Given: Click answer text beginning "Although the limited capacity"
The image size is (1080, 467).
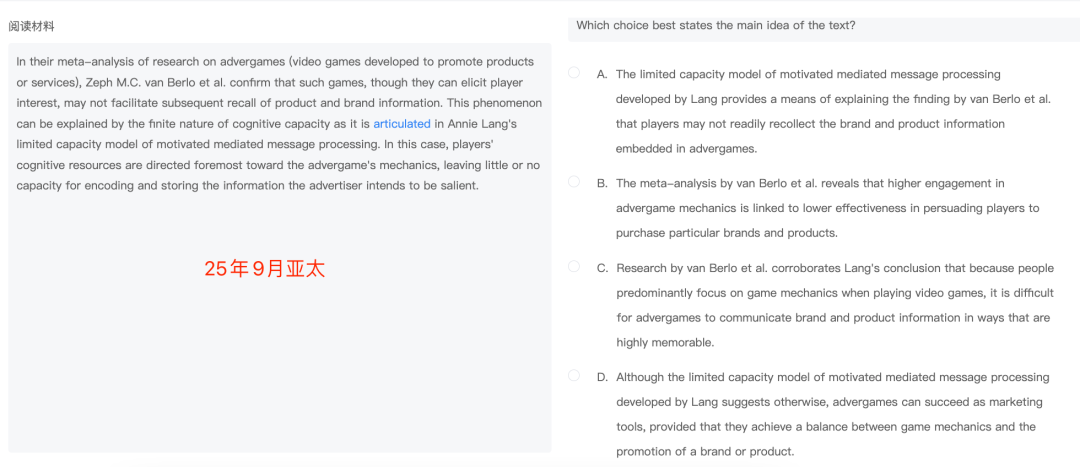Looking at the screenshot, I should point(832,377).
